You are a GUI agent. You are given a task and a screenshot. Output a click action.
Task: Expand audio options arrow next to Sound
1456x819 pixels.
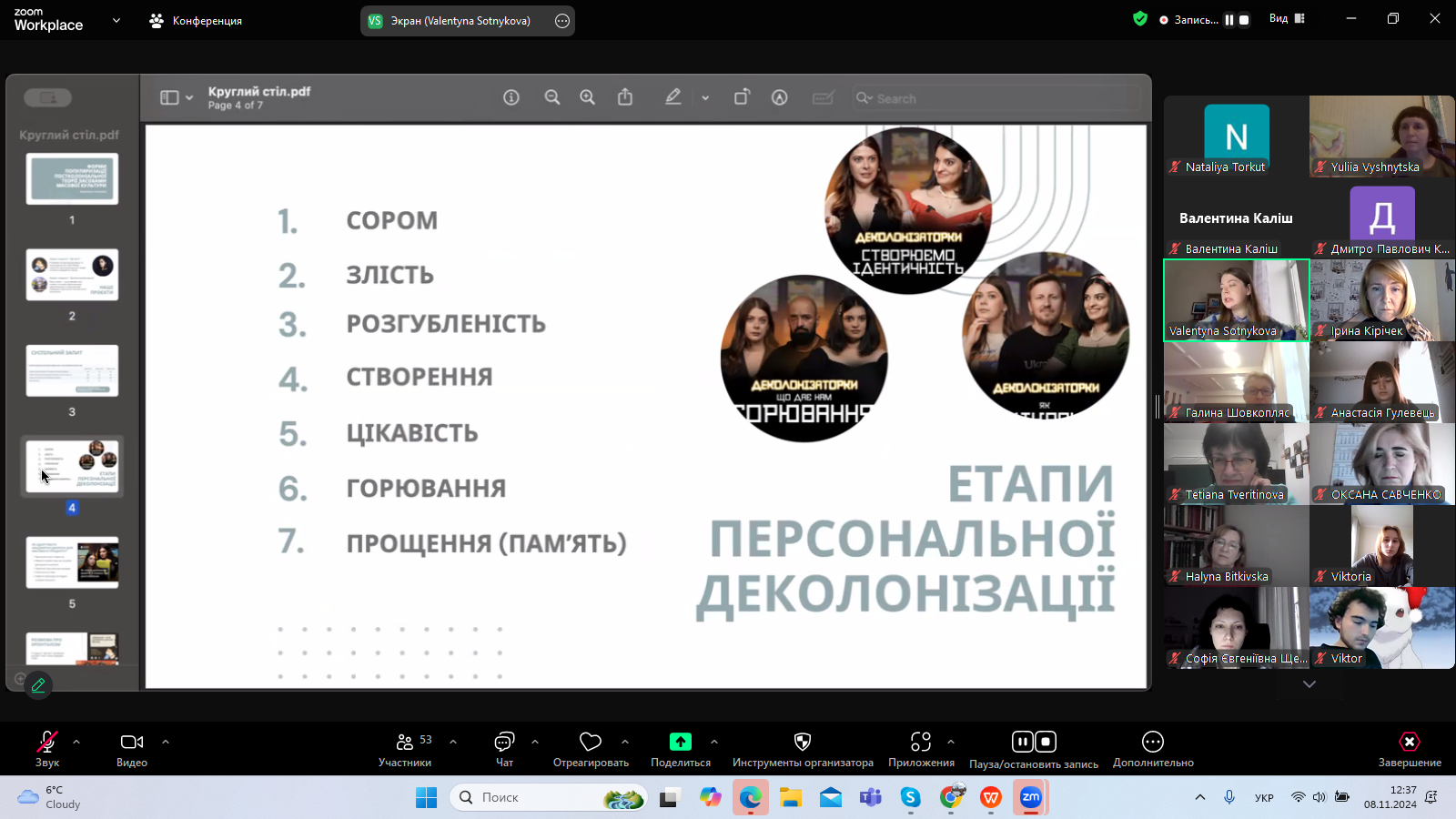coord(76,742)
